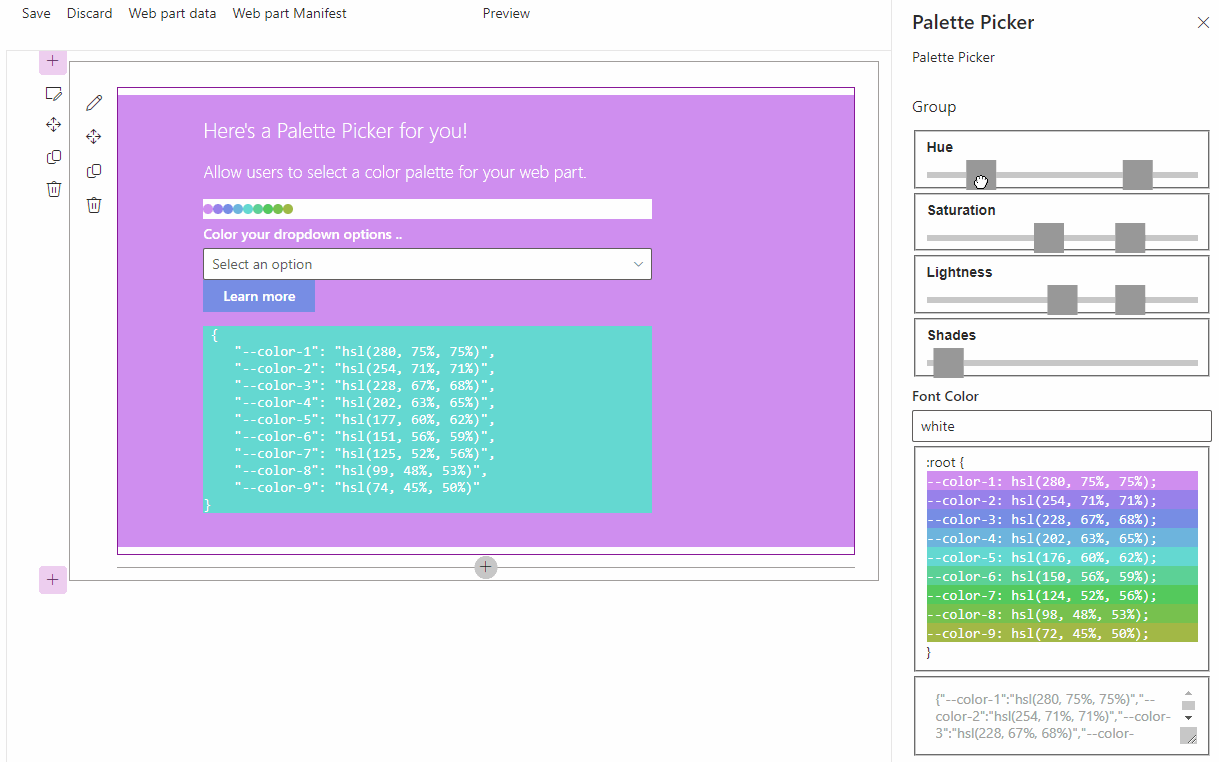
Task: Add a section with the bottom pink plus
Action: (53, 579)
